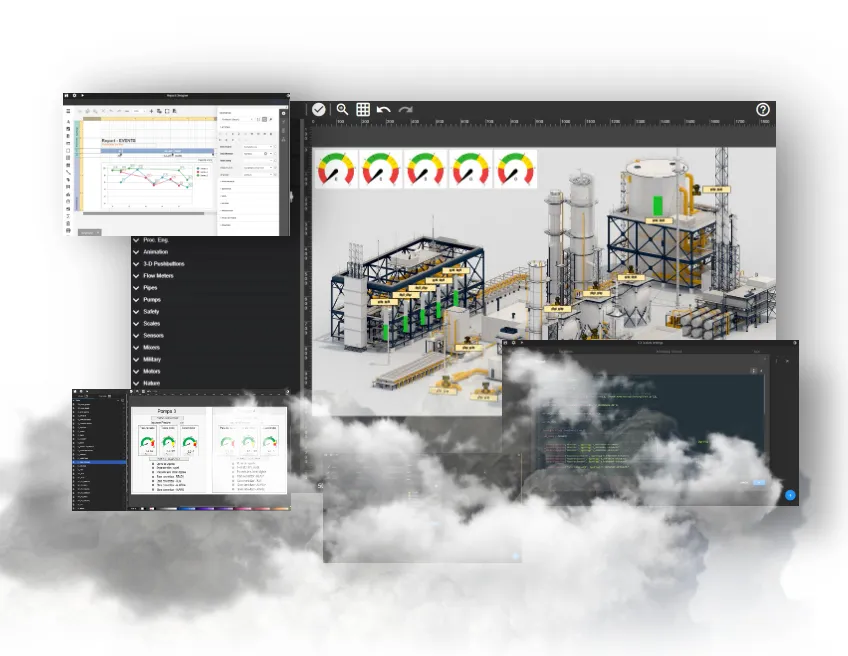Screen dimensions: 848x656
Task: Pick the purple swatch in Pompa window palette
Action: point(206,508)
